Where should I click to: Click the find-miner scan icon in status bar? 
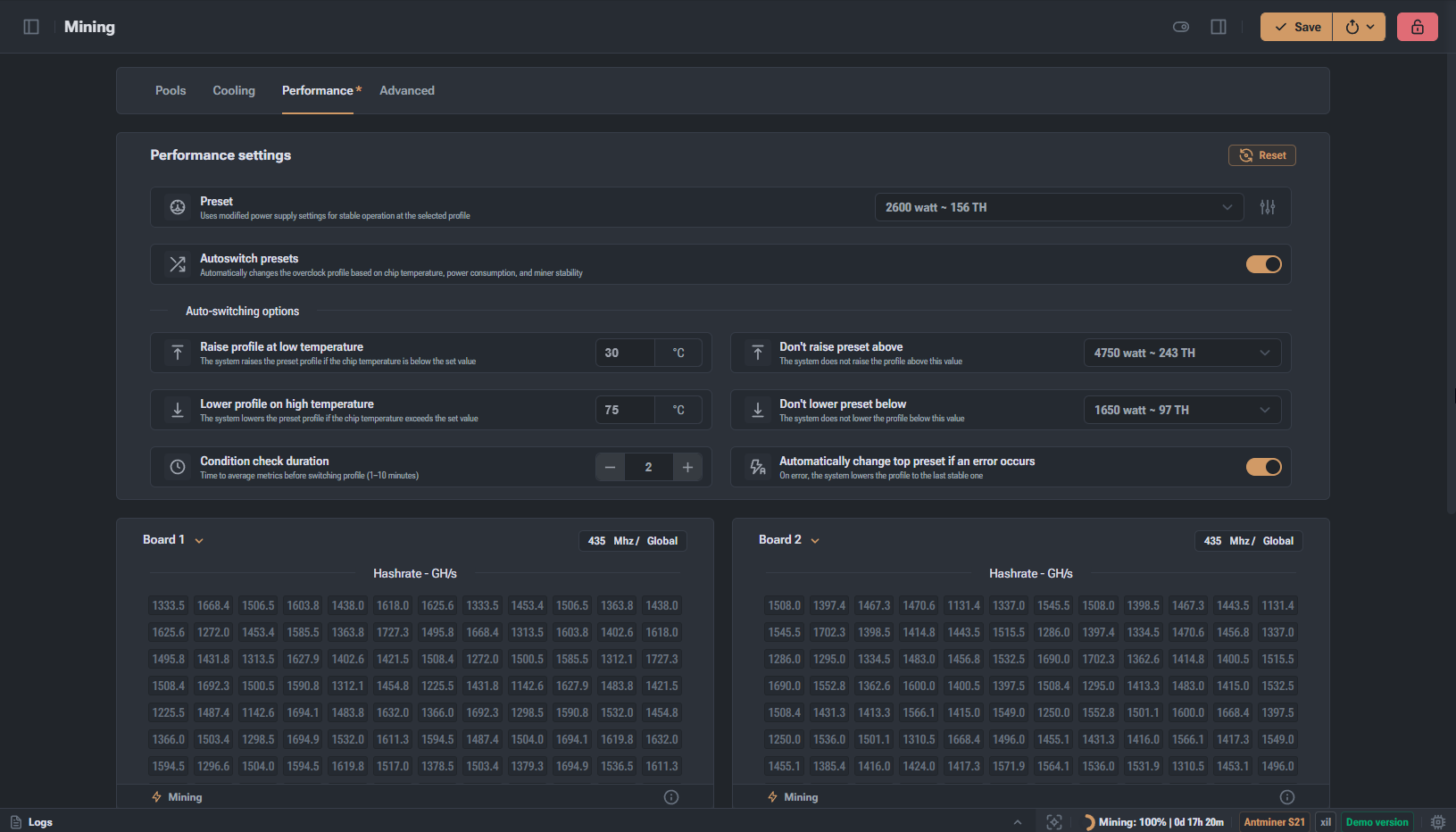click(x=1054, y=822)
